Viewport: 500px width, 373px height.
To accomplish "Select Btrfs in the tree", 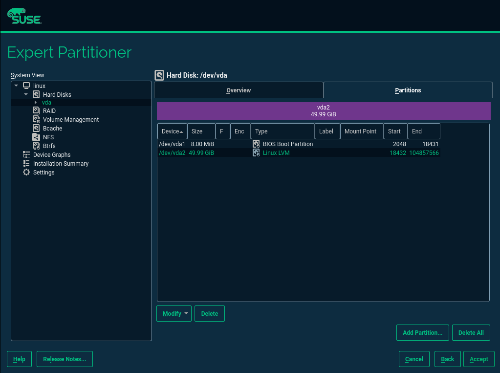I will (49, 146).
